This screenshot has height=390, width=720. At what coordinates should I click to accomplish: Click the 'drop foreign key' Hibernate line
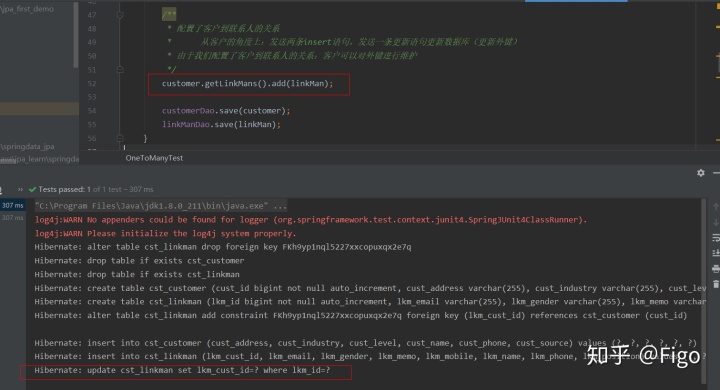click(223, 247)
